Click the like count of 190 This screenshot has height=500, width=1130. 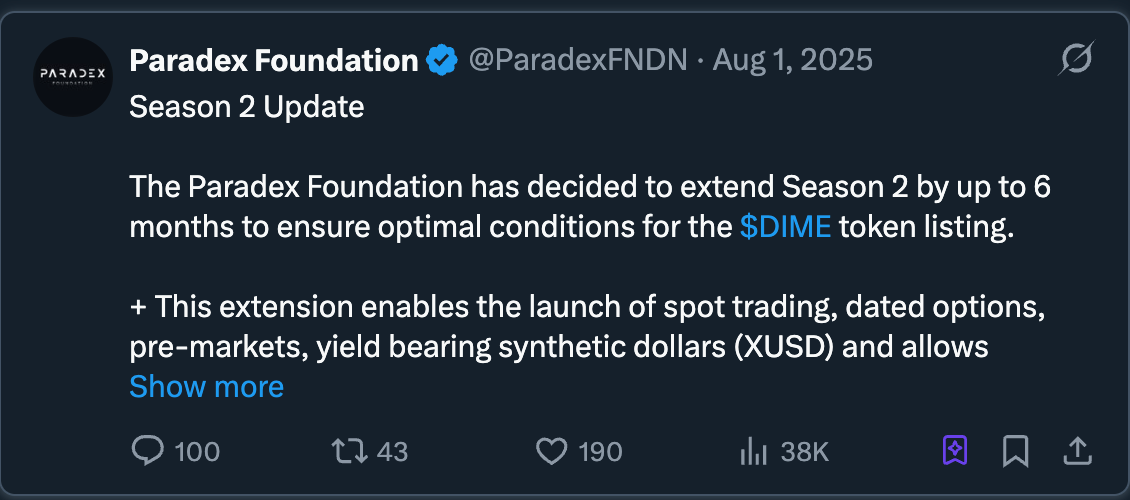600,452
